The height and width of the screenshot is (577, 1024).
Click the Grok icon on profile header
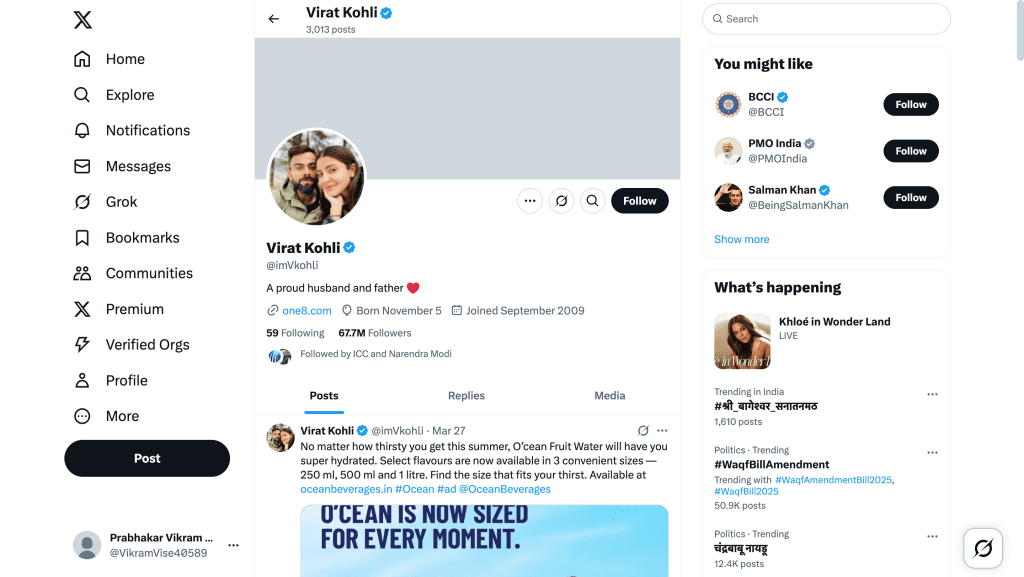[x=561, y=201]
